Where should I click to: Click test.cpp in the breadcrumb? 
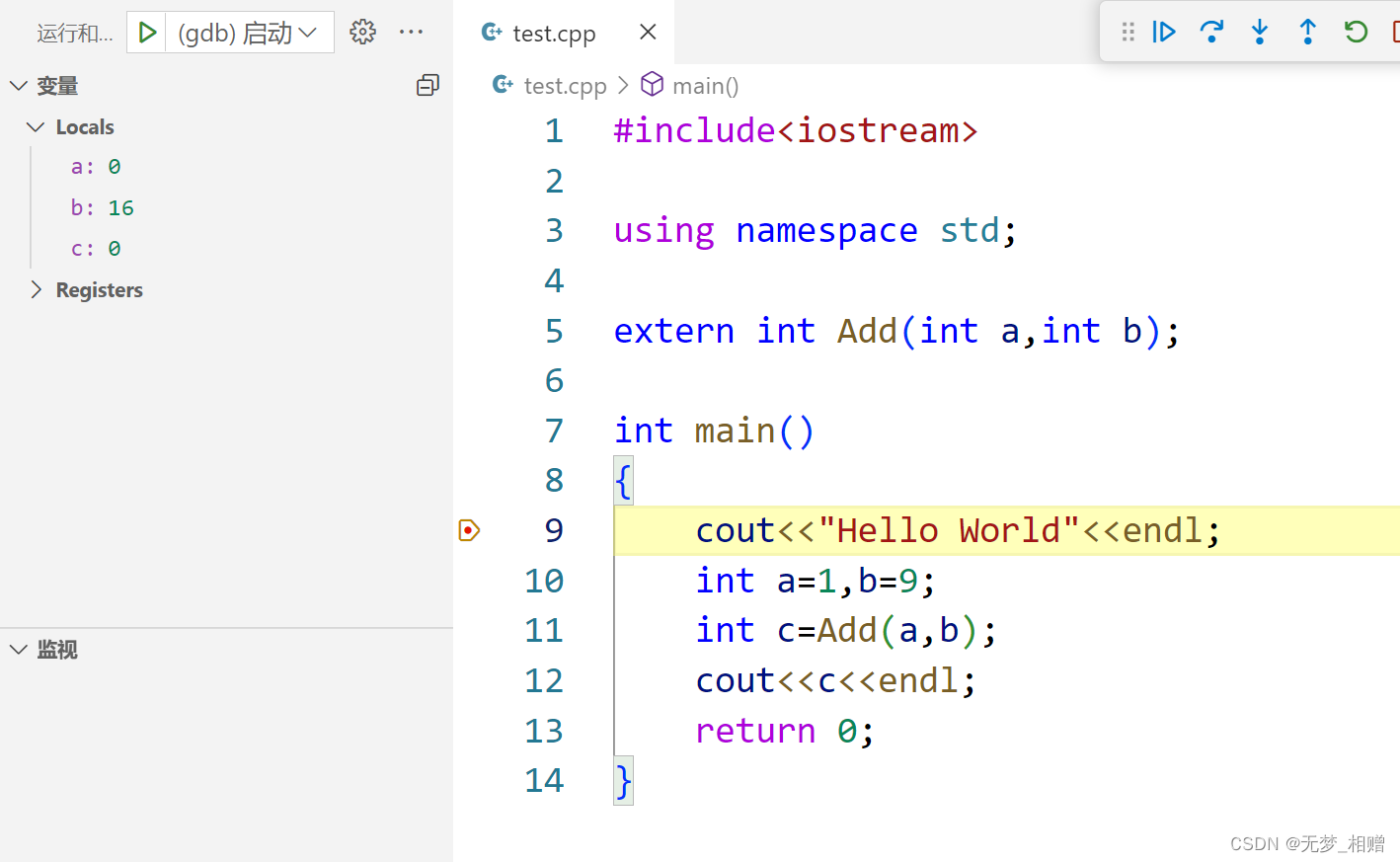565,86
